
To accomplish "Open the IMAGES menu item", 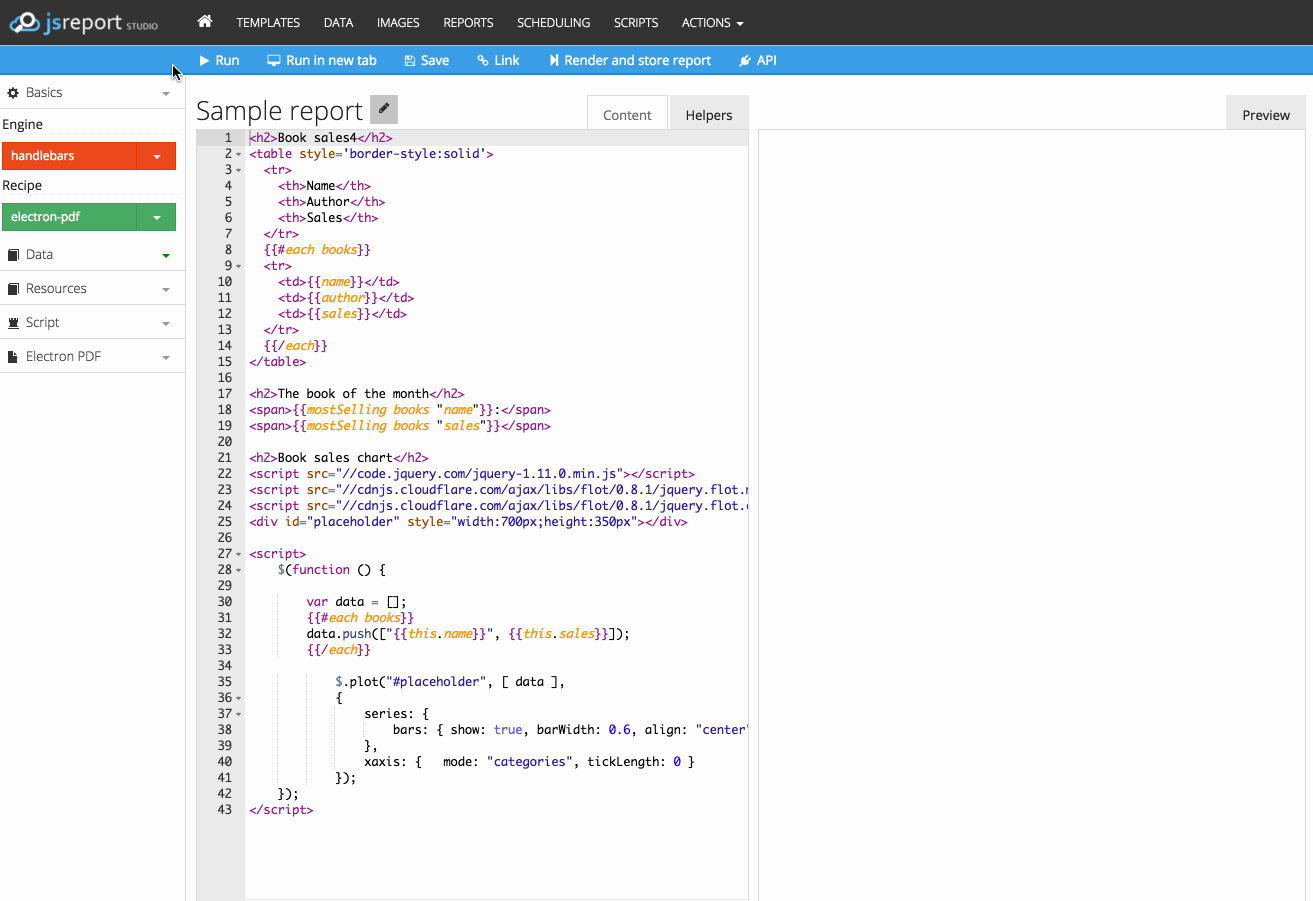I will (398, 22).
